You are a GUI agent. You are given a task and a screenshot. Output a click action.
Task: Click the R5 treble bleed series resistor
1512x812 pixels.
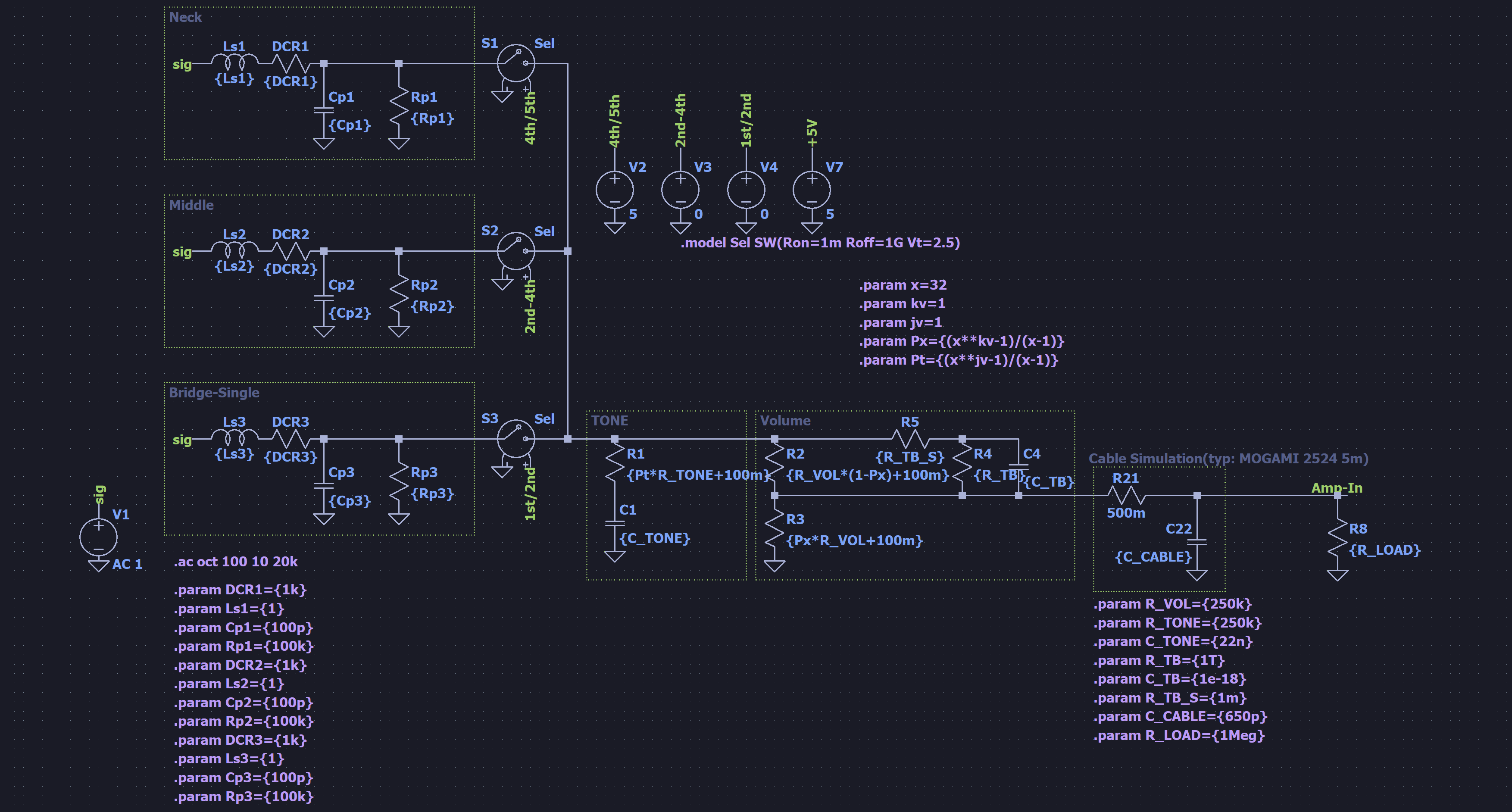(910, 439)
